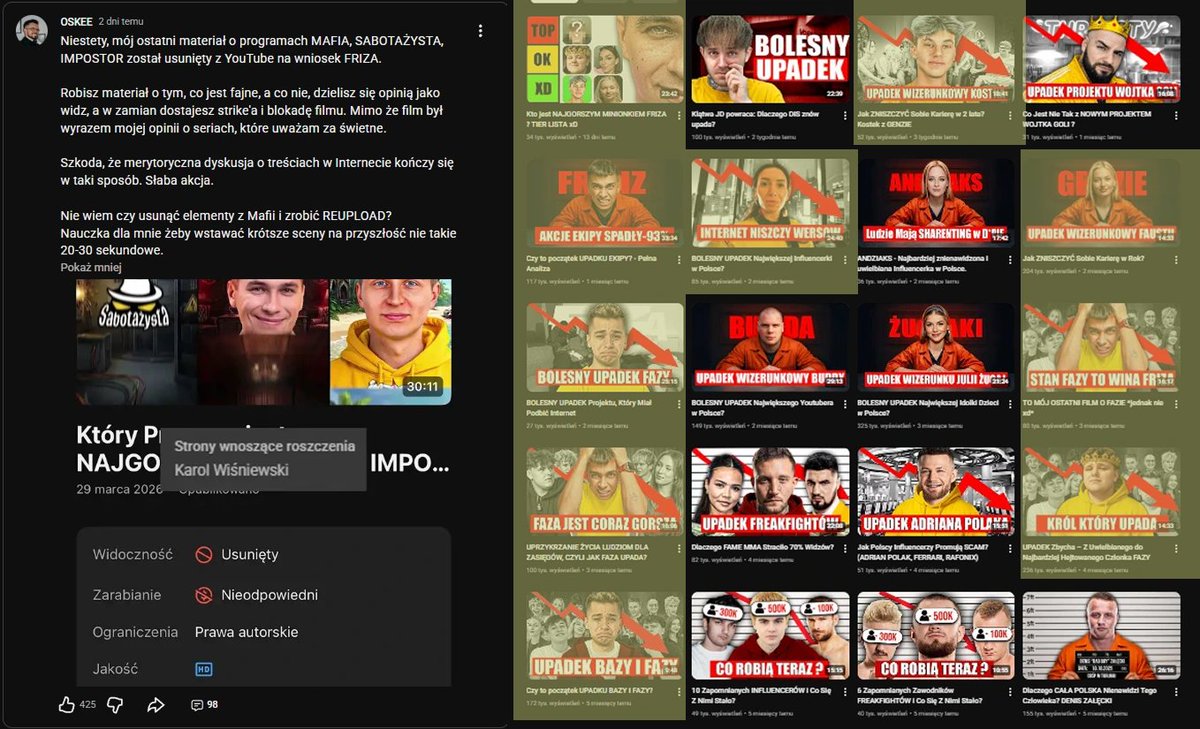Open 'UPADEK FREAKFIGHTÓW' thumbnail
Viewport: 1200px width, 729px height.
click(x=771, y=491)
